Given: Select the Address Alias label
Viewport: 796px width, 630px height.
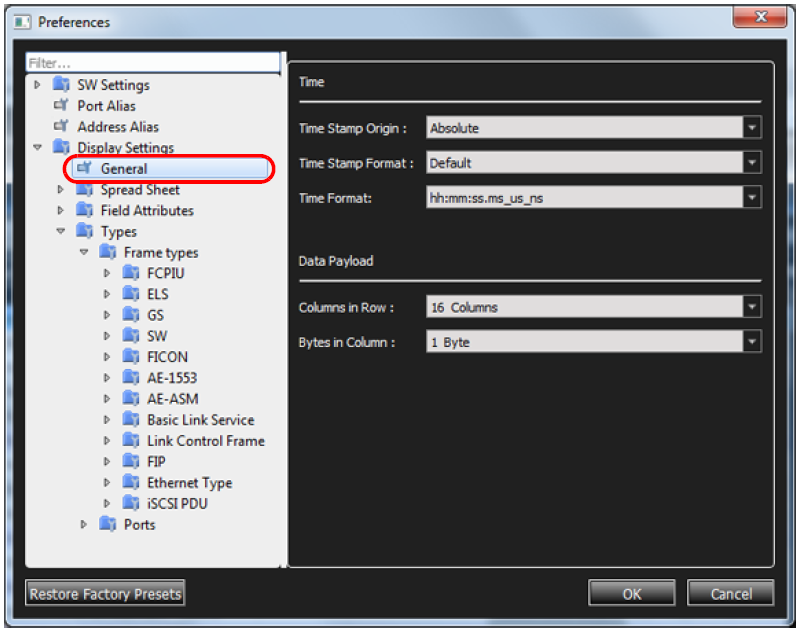Looking at the screenshot, I should [118, 126].
